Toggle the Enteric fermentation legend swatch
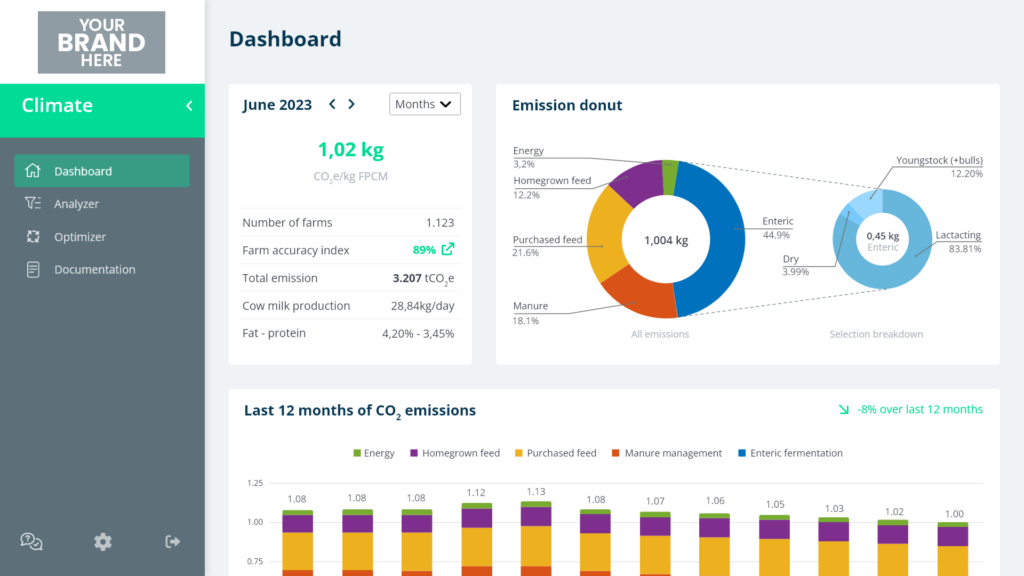Screen dimensions: 1024x576 click(741, 453)
